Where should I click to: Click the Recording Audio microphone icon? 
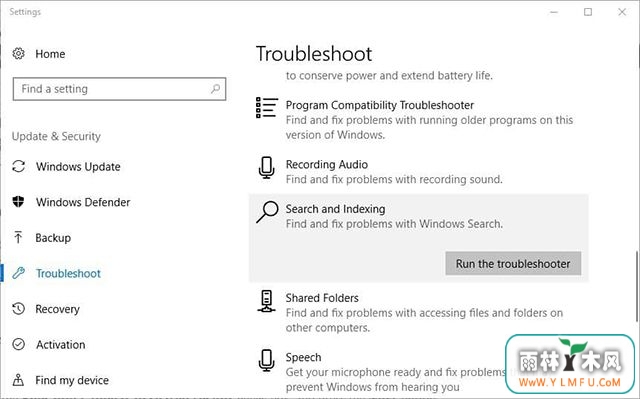click(x=267, y=168)
